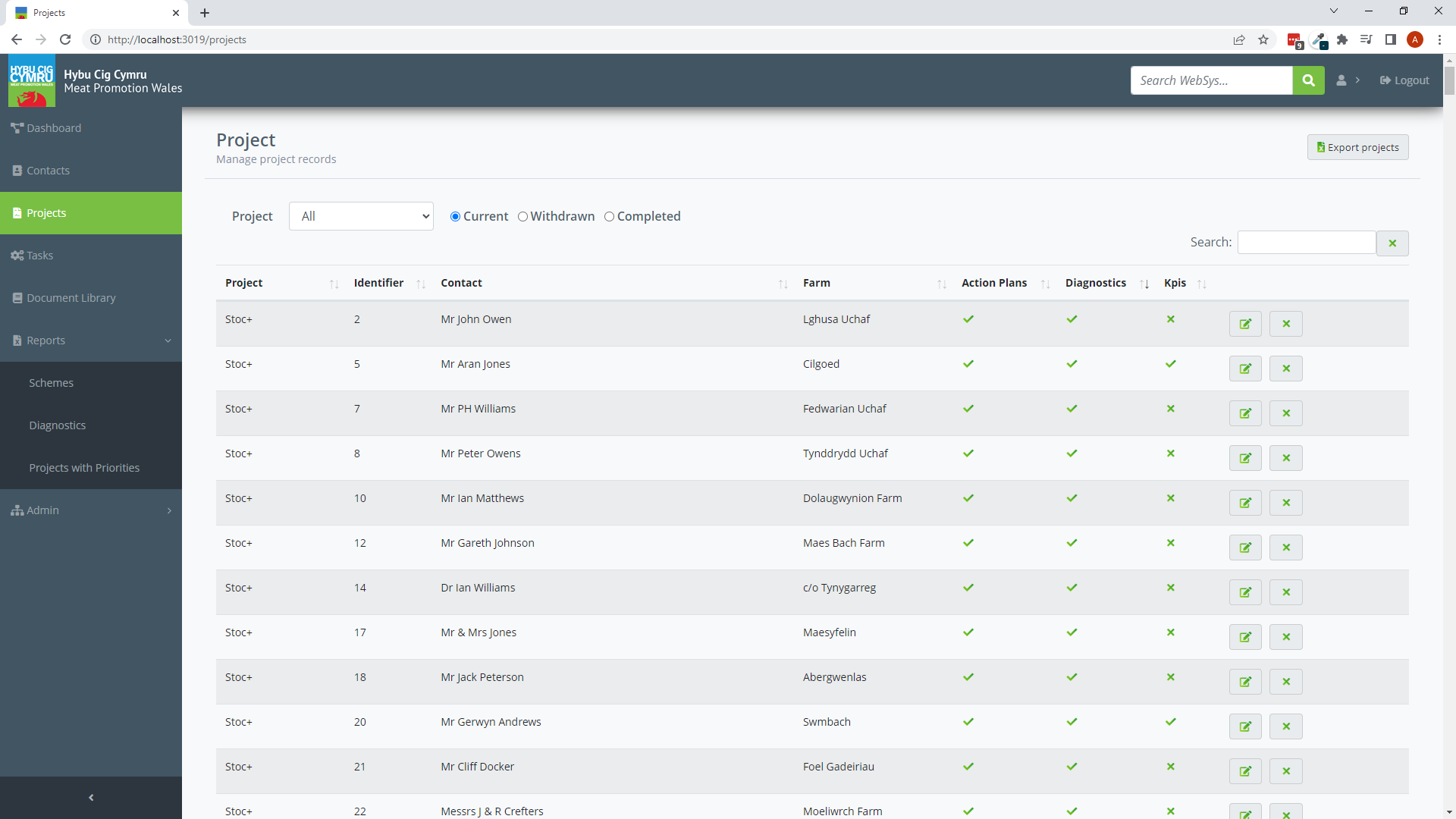Go to Projects with Priorities report
The image size is (1456, 819).
tap(84, 468)
